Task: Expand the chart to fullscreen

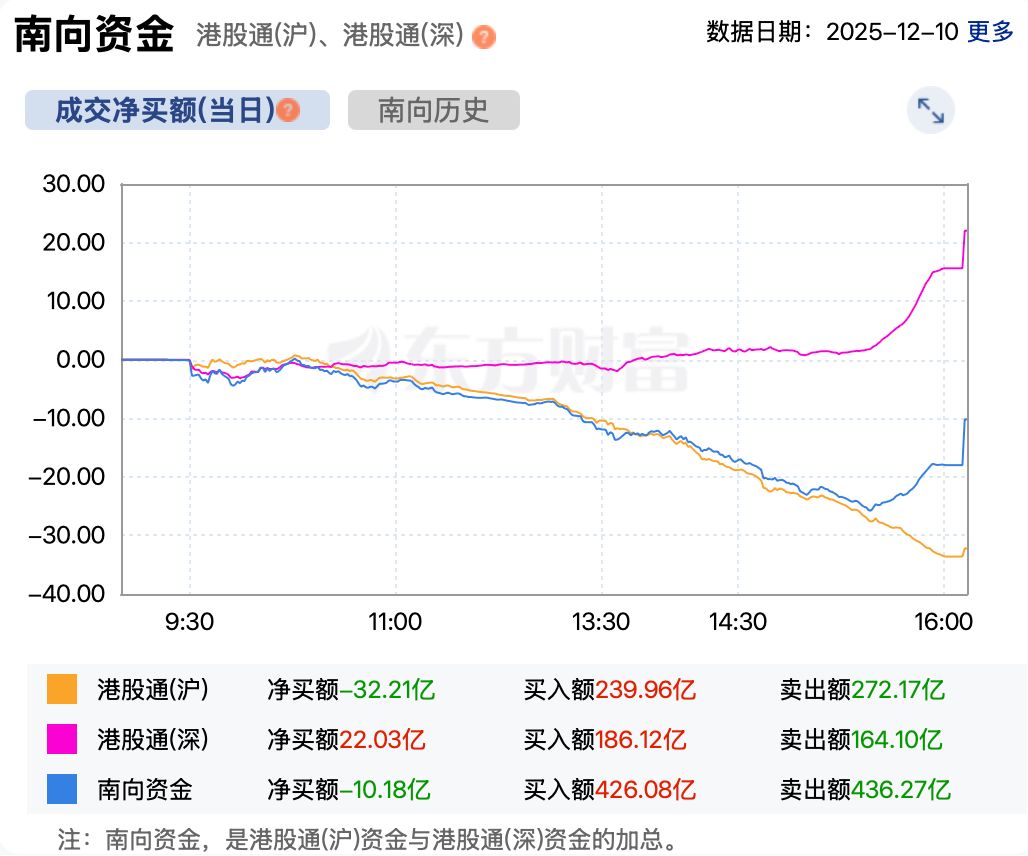Action: [930, 111]
